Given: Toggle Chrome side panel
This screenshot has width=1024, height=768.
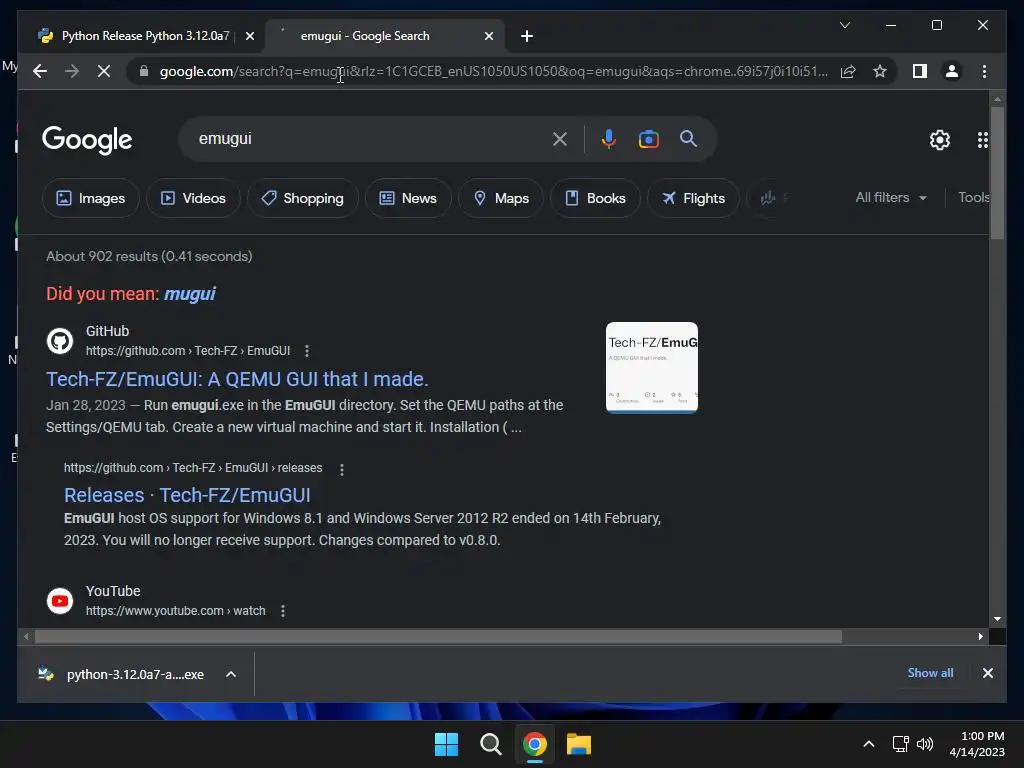Looking at the screenshot, I should [x=920, y=71].
